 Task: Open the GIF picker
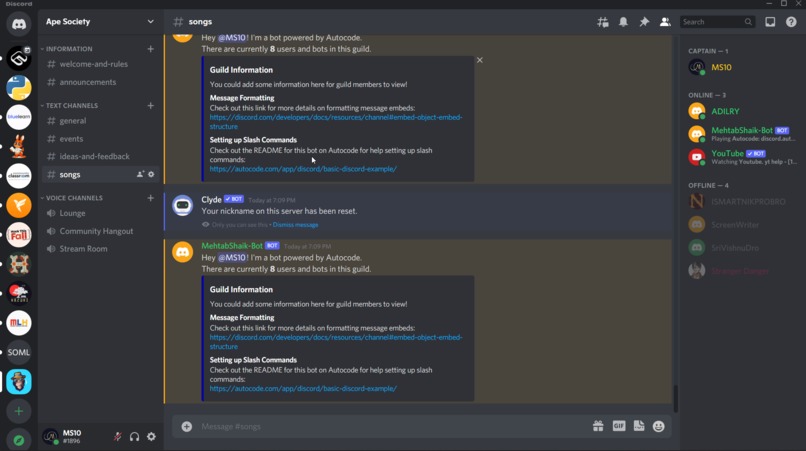pyautogui.click(x=619, y=426)
